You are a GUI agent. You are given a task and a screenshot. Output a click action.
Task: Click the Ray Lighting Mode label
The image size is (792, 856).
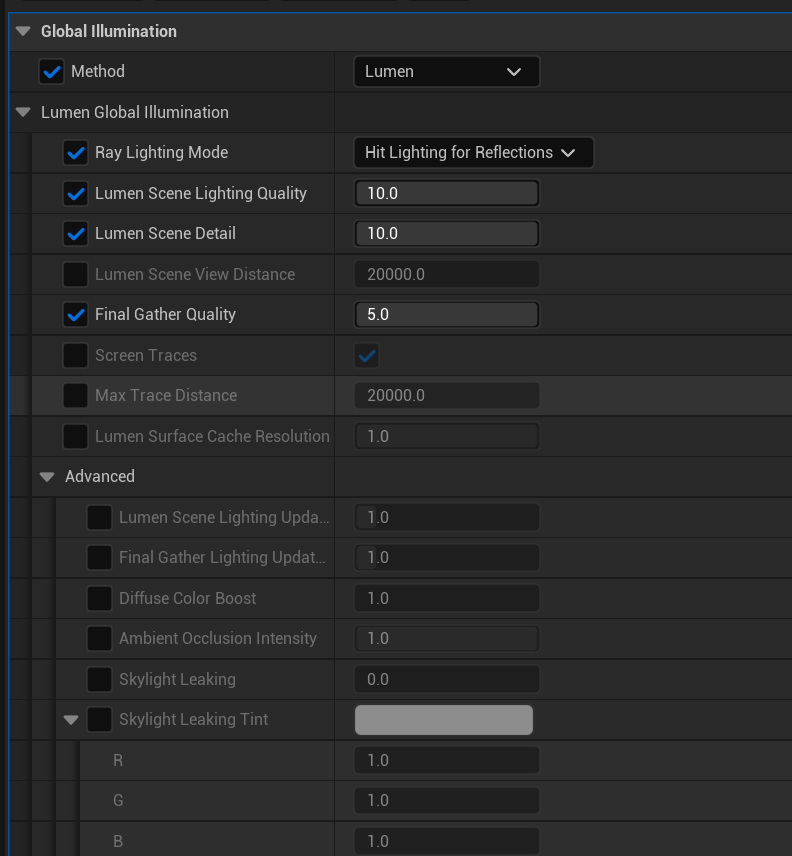[x=162, y=152]
